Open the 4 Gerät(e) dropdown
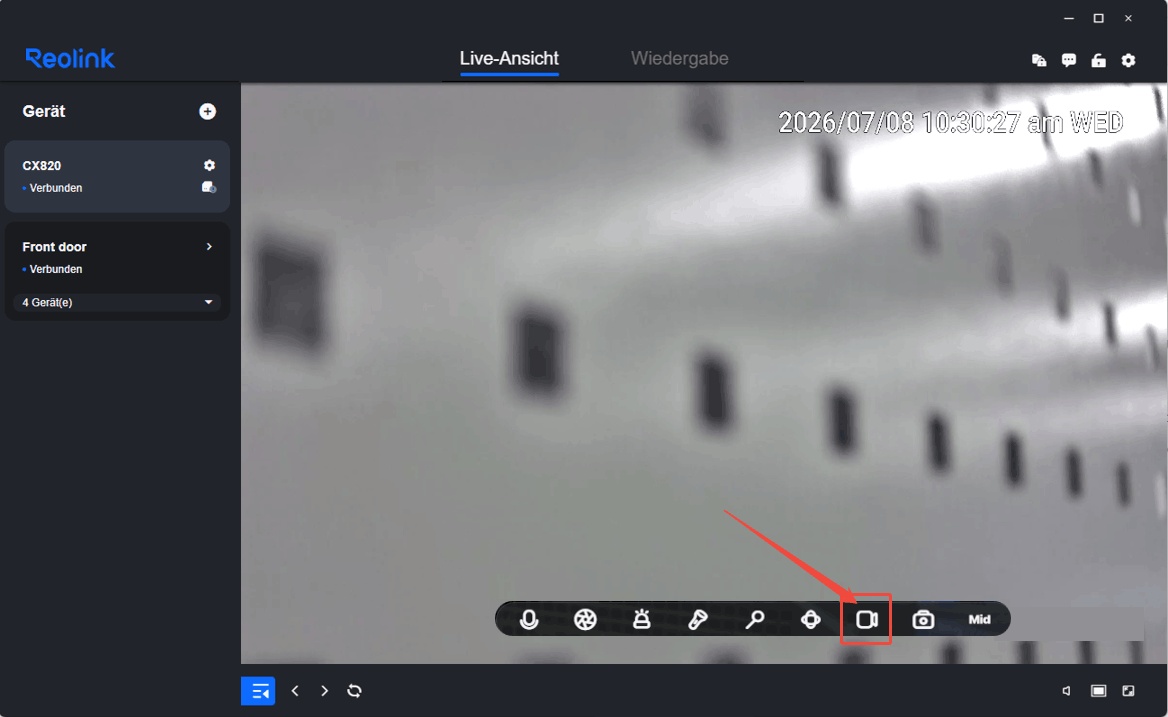Image resolution: width=1168 pixels, height=717 pixels. (x=117, y=302)
